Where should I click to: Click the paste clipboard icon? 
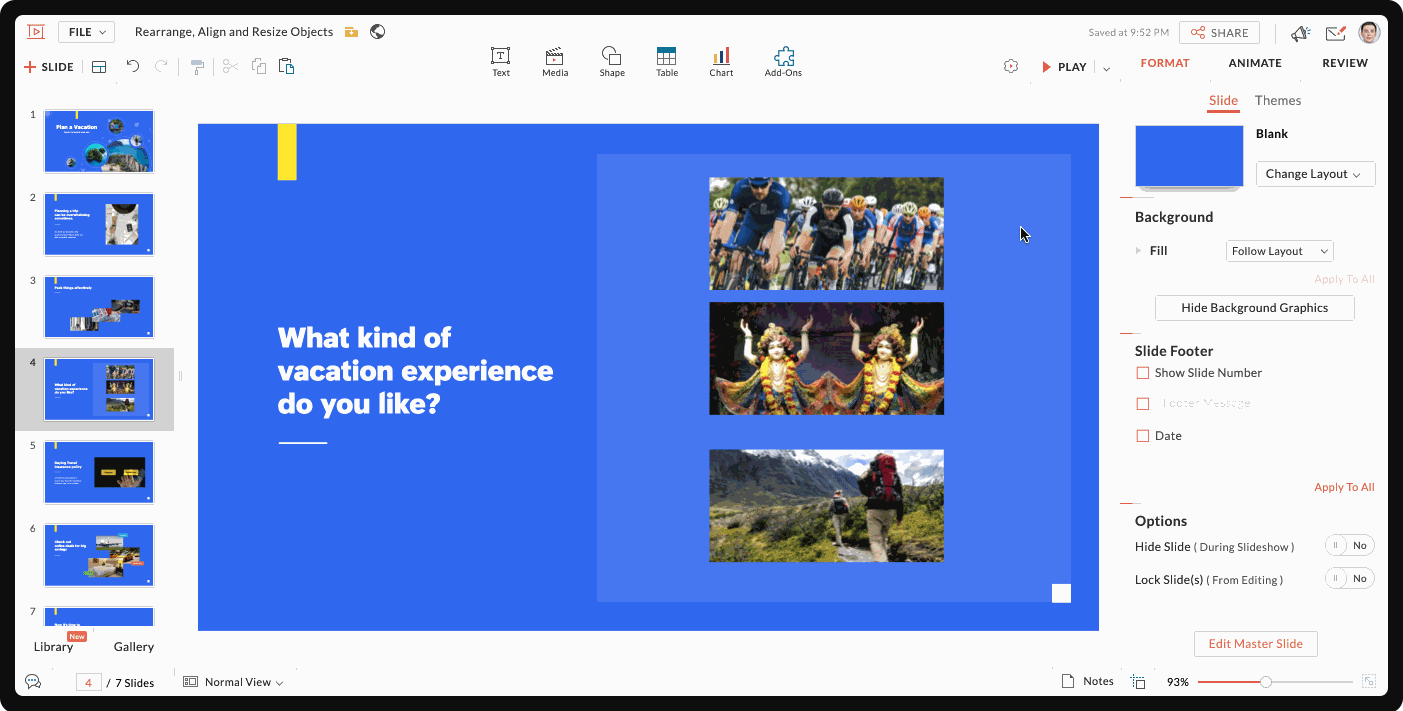click(287, 67)
